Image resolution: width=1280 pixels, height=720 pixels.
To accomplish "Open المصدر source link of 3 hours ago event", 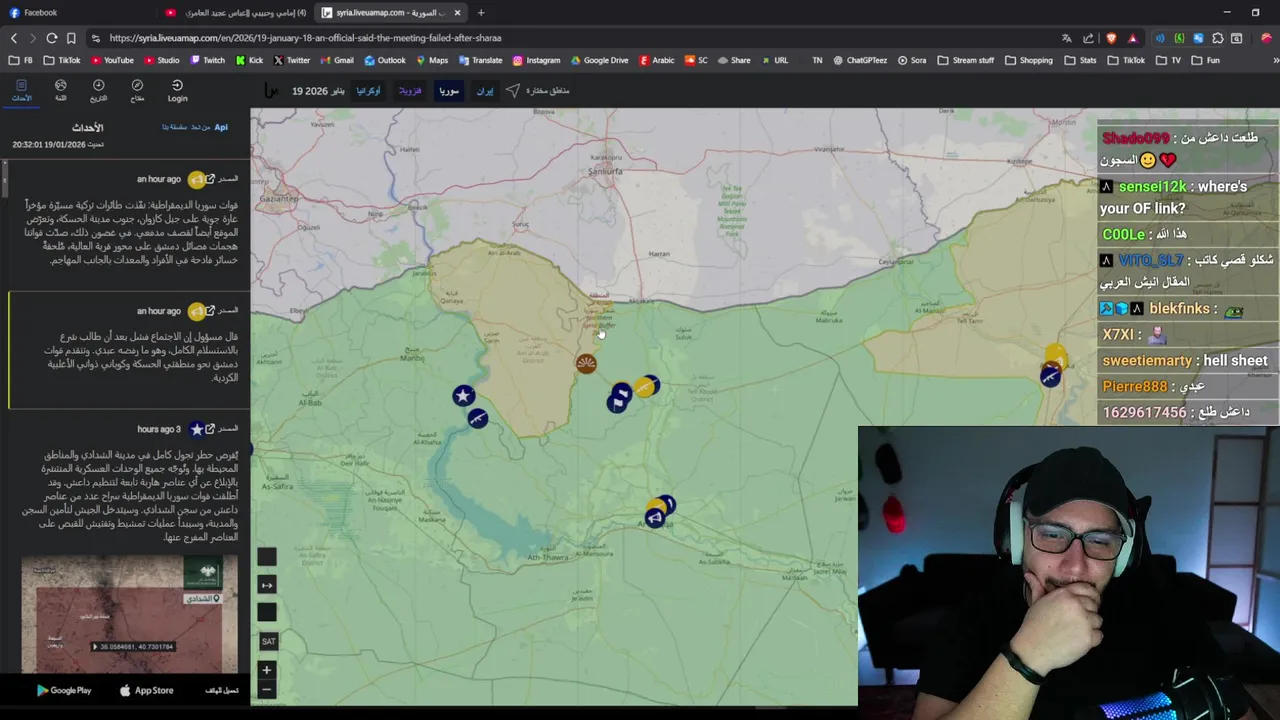I will click(x=228, y=429).
